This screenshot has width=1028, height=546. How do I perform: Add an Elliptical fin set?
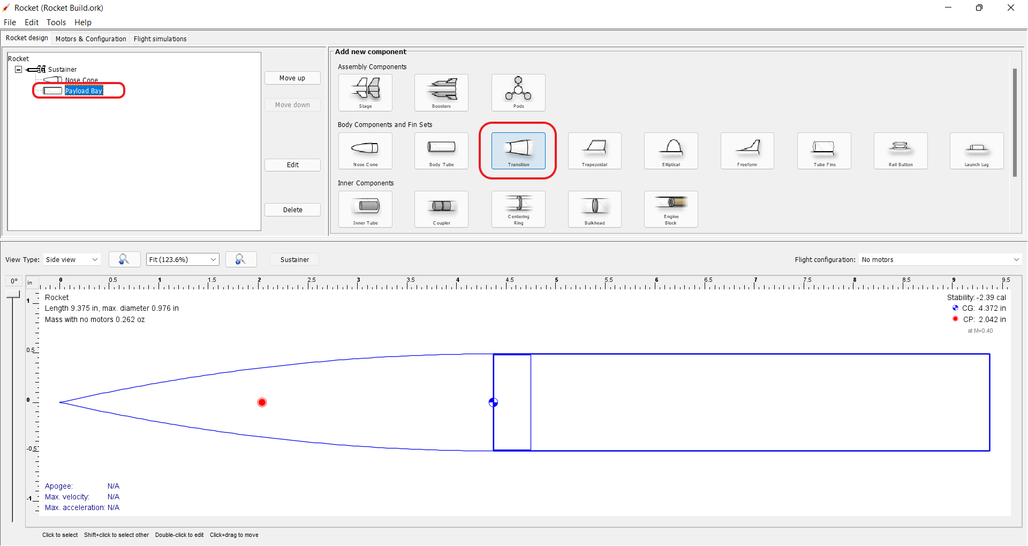point(671,151)
